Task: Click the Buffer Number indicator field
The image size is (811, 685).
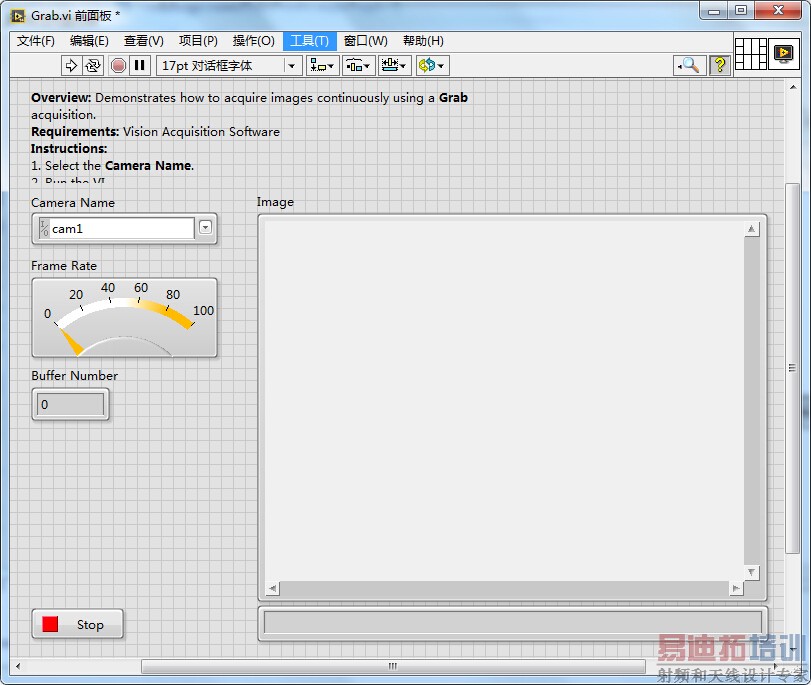Action: (70, 404)
